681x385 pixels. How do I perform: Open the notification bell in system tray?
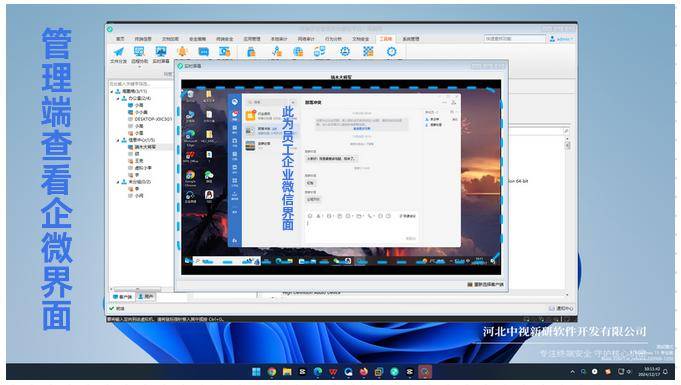[665, 372]
